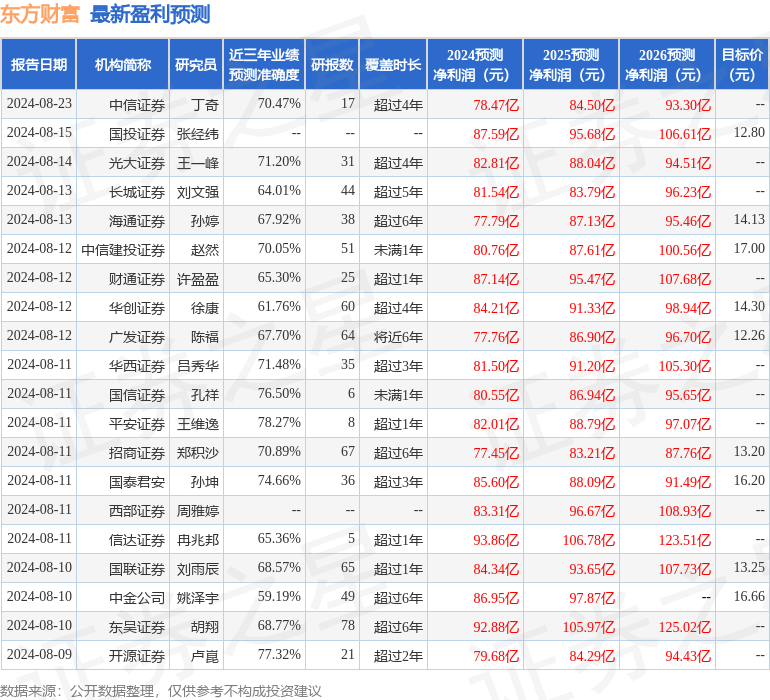Click the 近三年业绩预测准确度 column header
The image size is (770, 700).
tap(264, 64)
